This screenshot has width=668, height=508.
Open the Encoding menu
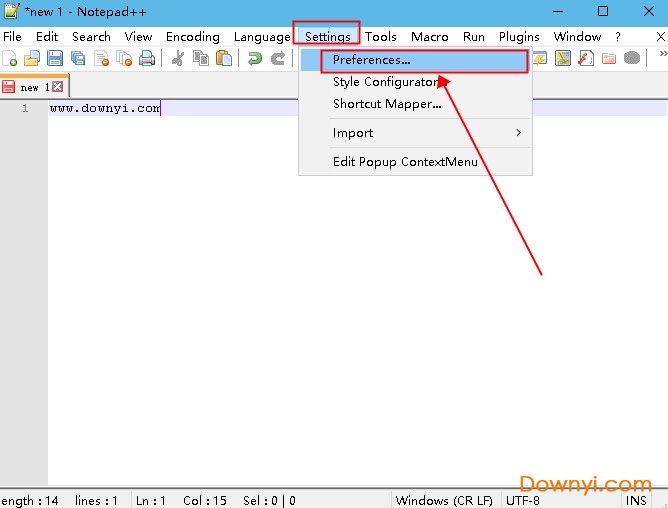point(193,37)
